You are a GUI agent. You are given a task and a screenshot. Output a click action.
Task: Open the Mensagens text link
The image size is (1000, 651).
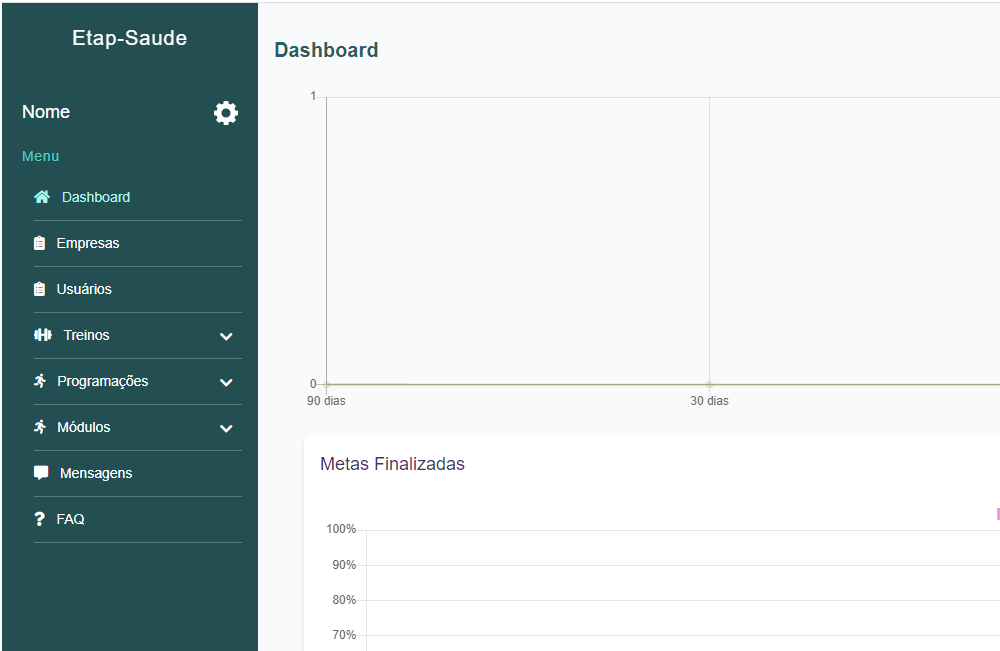pos(96,473)
